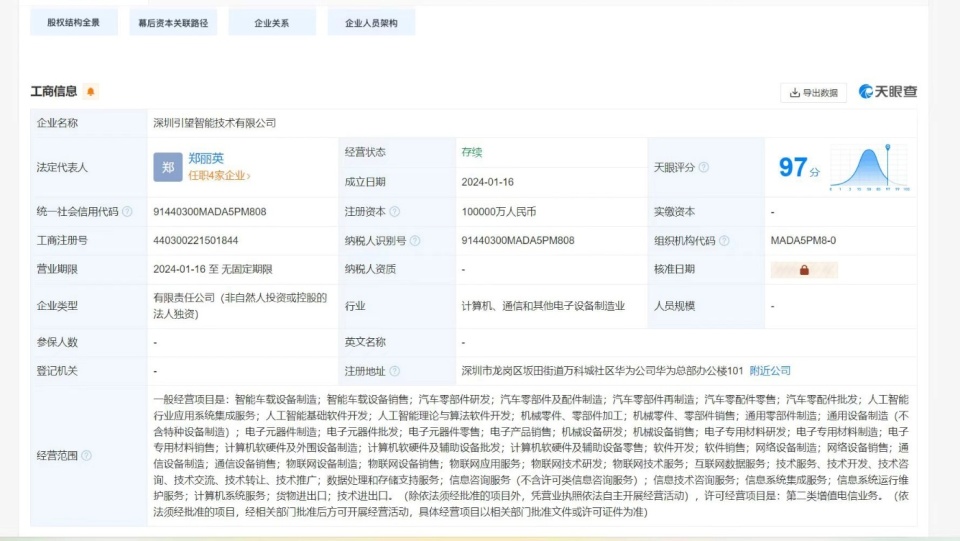Click establishment date 2024-01-16

pyautogui.click(x=487, y=182)
